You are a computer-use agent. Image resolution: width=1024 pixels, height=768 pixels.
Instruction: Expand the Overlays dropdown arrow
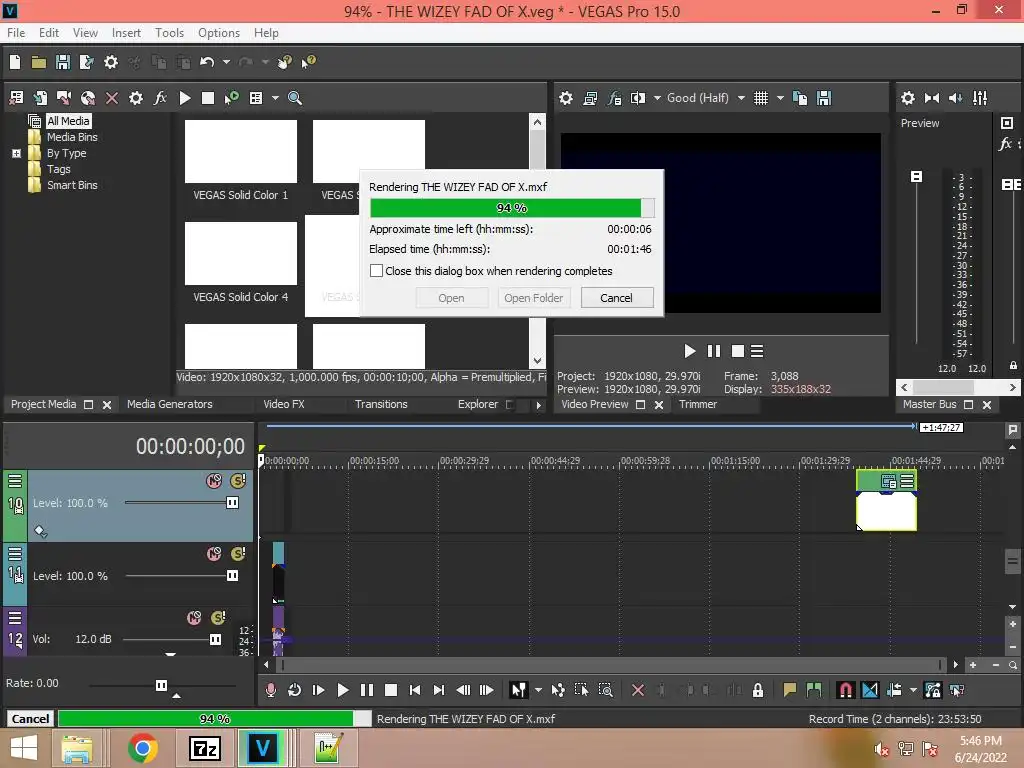780,98
